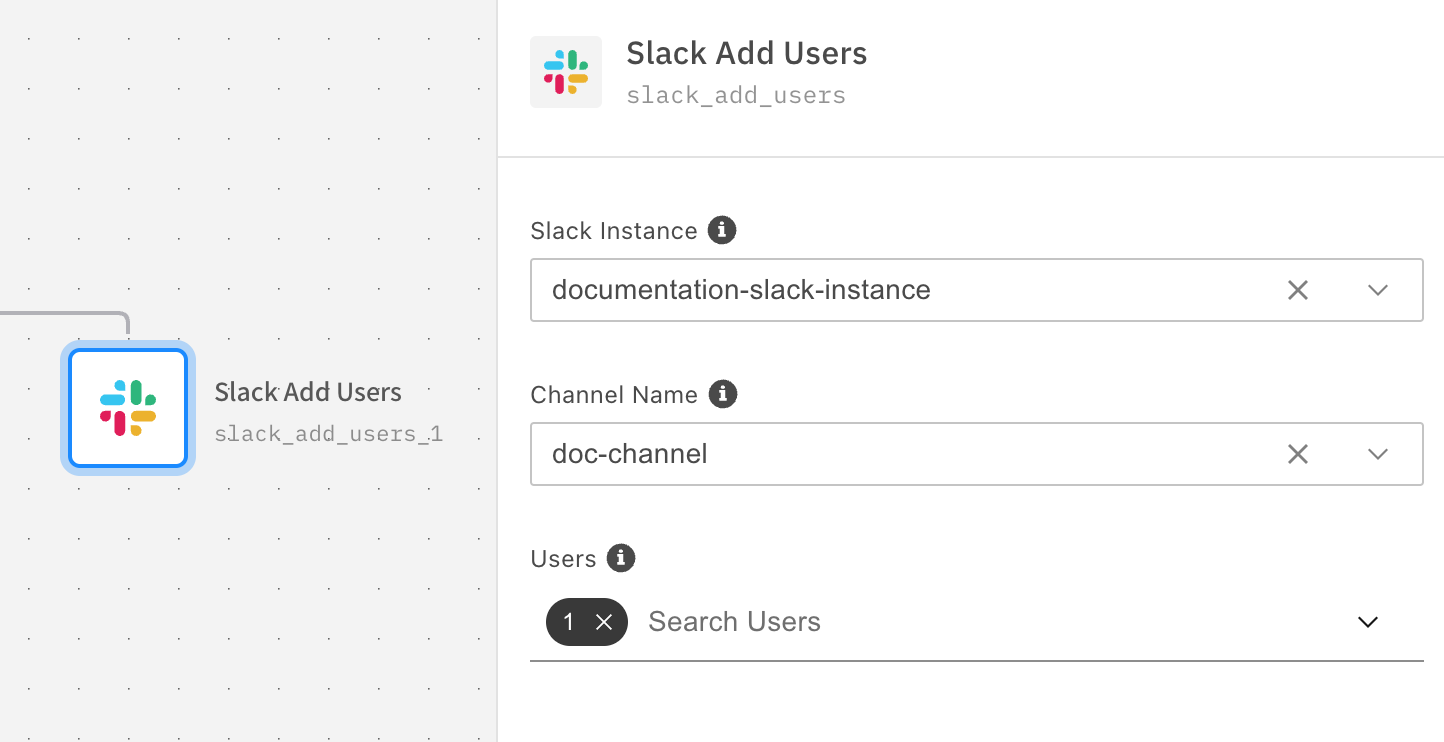
Task: Click the Slack logo in panel header
Action: point(566,72)
